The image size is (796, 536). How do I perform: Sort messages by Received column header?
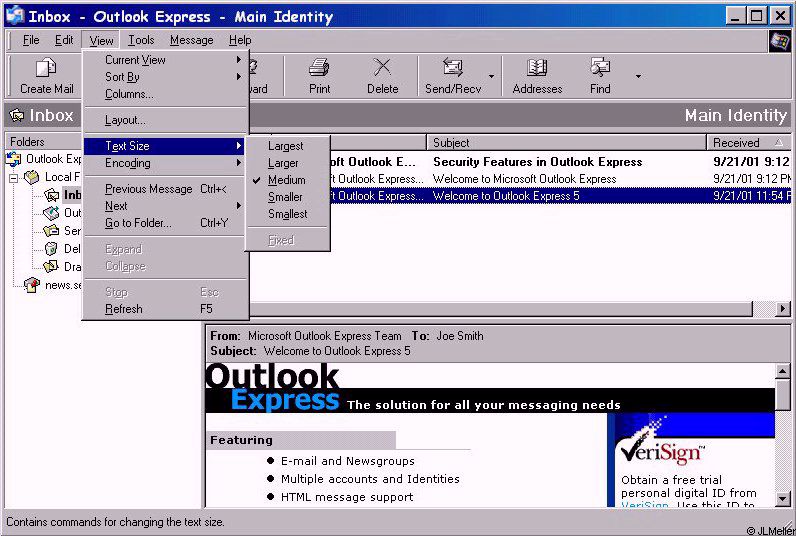pos(748,143)
